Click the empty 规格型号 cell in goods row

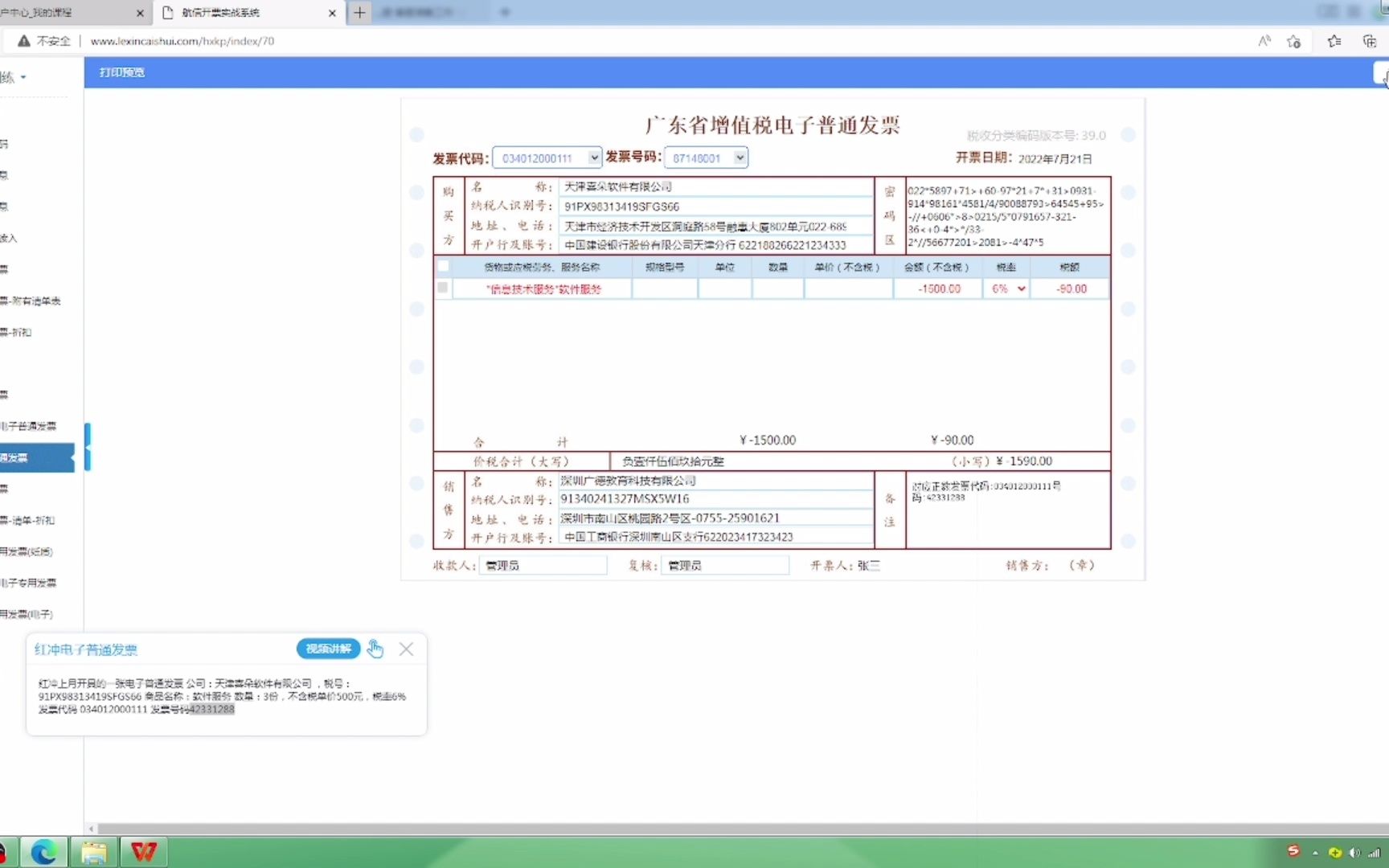pos(665,289)
